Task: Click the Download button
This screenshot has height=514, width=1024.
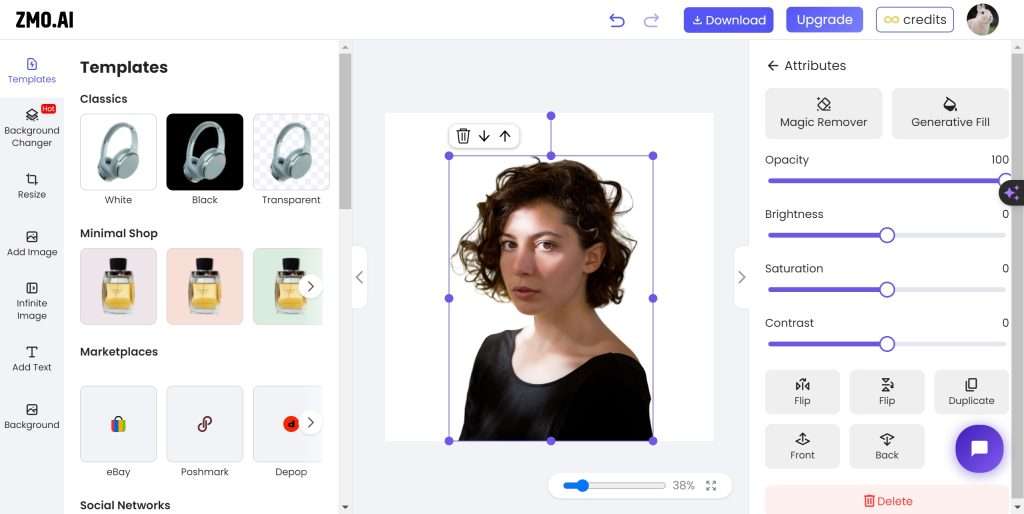Action: [x=728, y=20]
